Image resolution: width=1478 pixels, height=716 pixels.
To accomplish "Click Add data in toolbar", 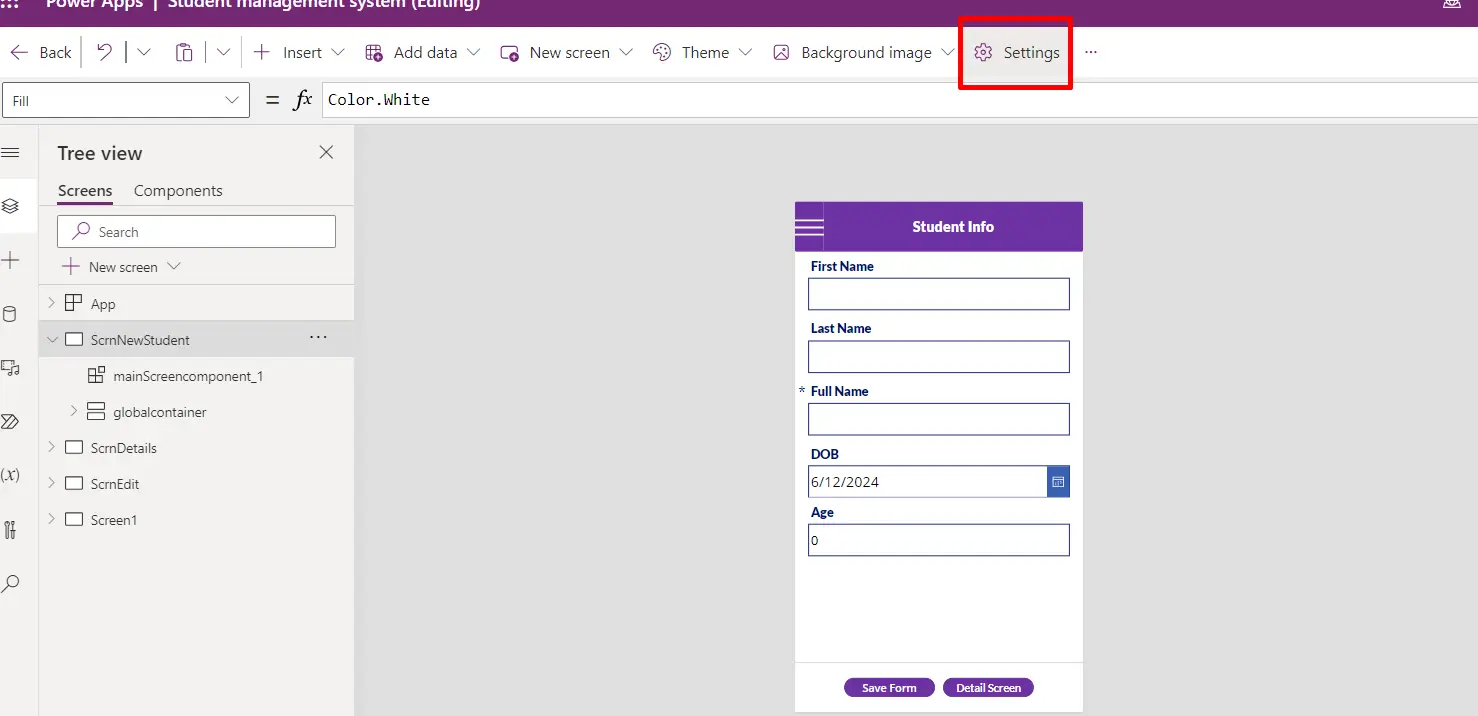I will (x=422, y=53).
